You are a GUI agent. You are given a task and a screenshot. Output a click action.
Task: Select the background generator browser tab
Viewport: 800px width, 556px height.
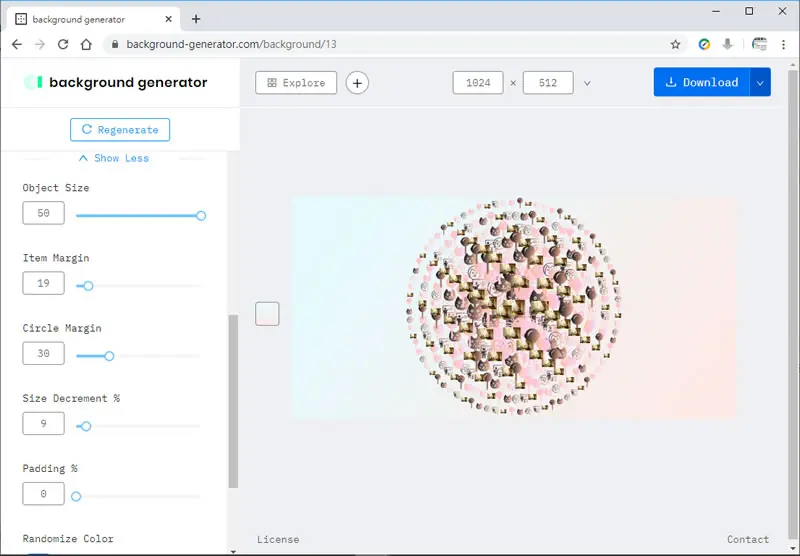94,19
